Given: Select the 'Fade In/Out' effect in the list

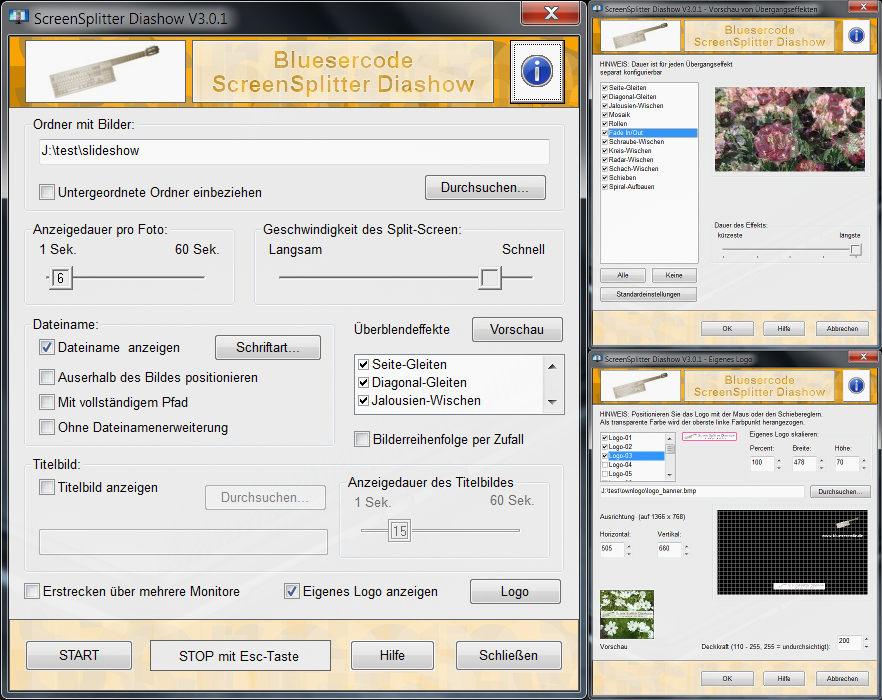Looking at the screenshot, I should click(630, 132).
